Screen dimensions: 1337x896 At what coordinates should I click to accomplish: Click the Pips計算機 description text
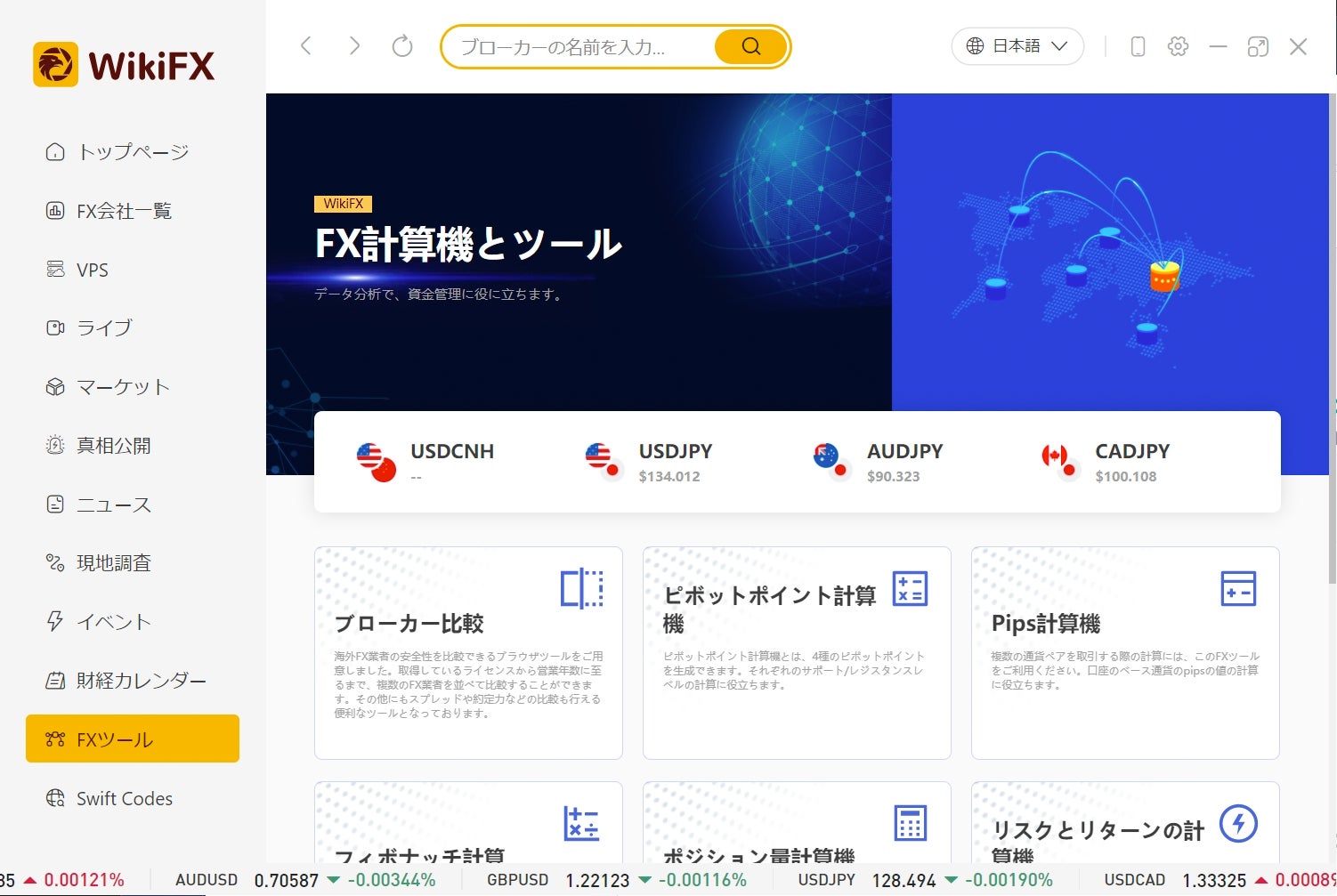coord(1125,670)
